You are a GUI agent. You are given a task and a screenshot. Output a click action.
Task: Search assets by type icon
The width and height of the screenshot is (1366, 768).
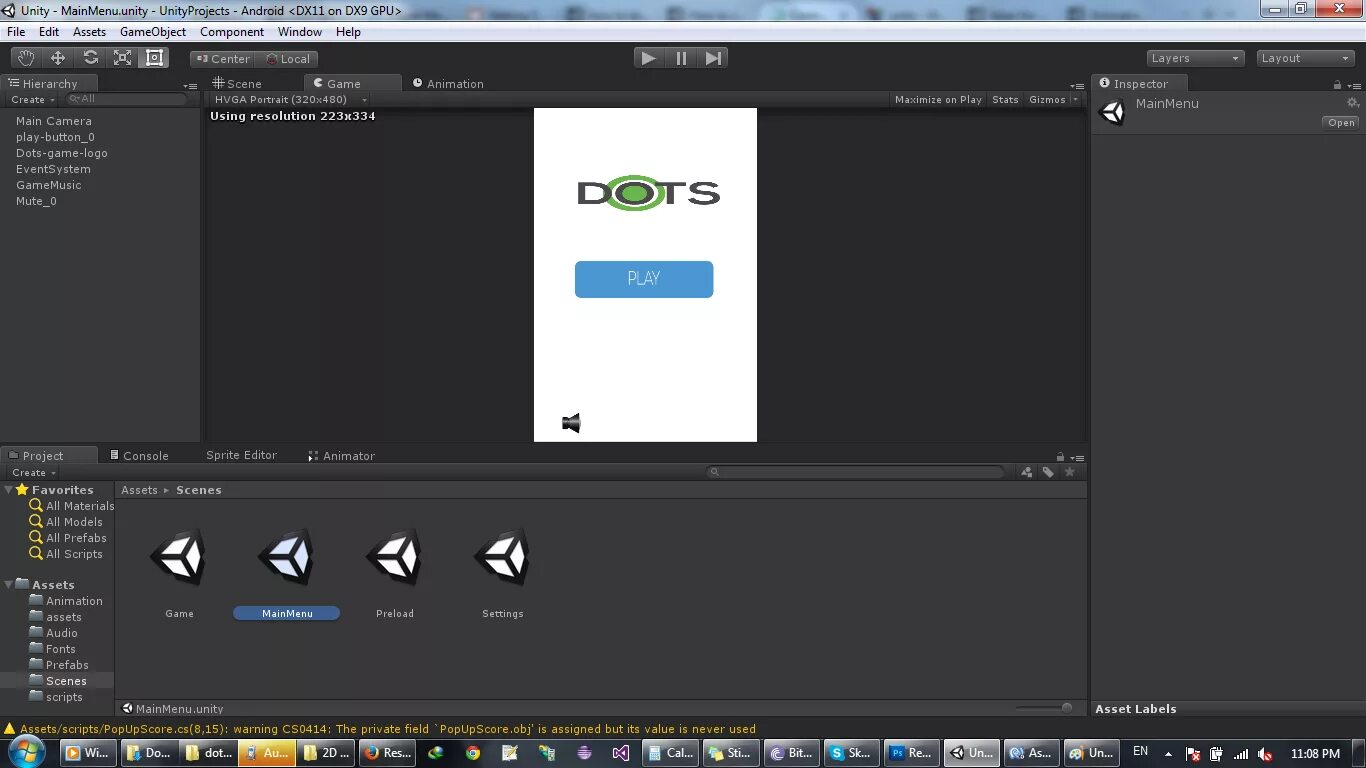coord(1027,472)
